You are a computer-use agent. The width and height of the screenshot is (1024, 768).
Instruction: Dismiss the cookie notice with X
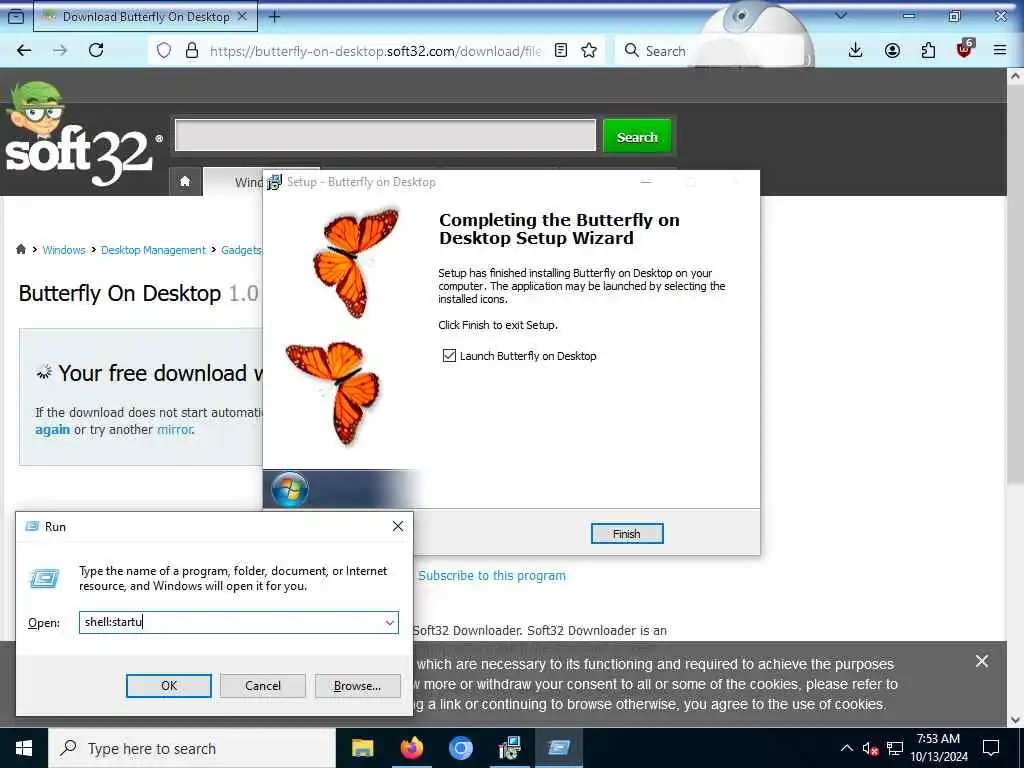coord(982,662)
